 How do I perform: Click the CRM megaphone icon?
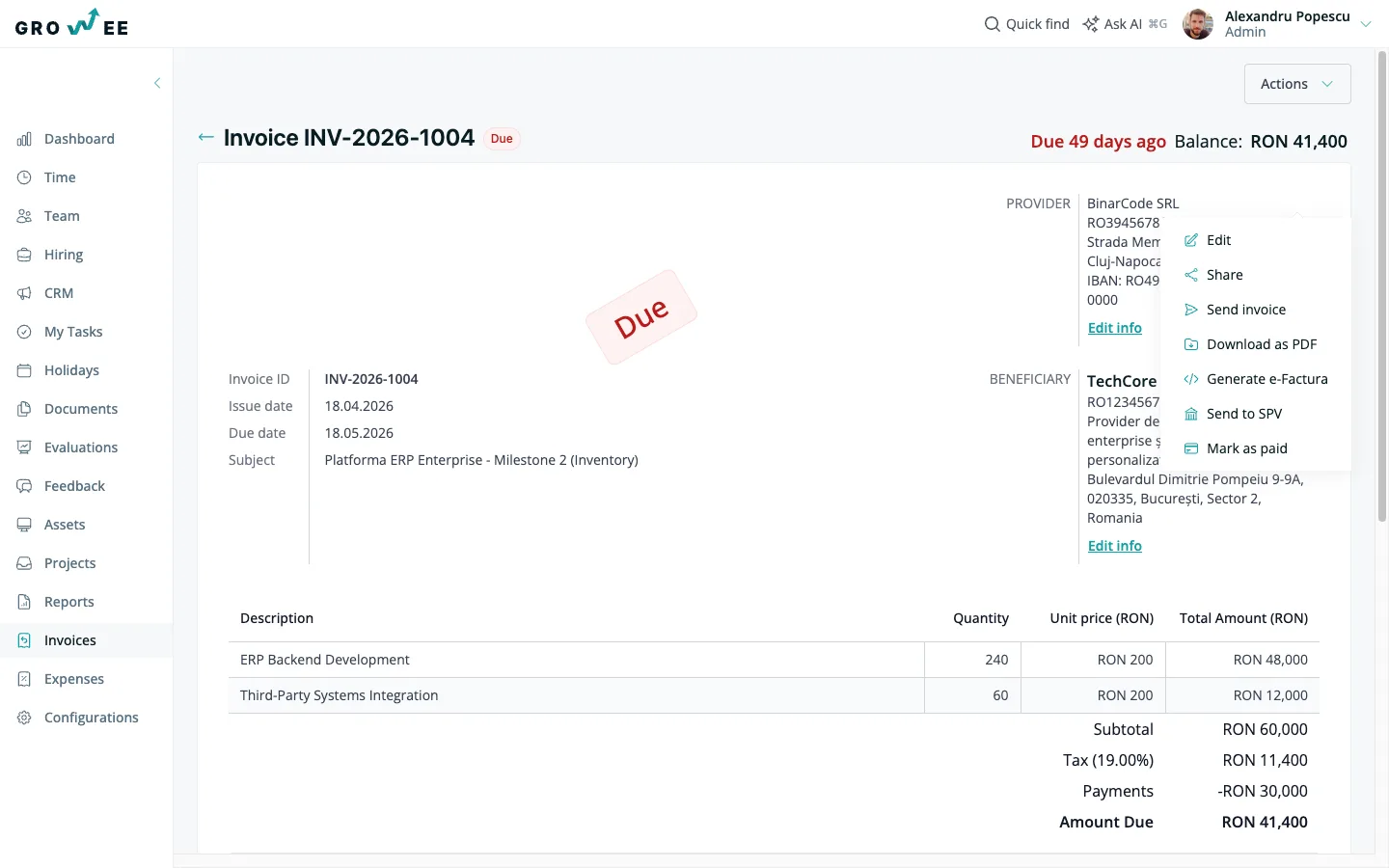pos(24,293)
